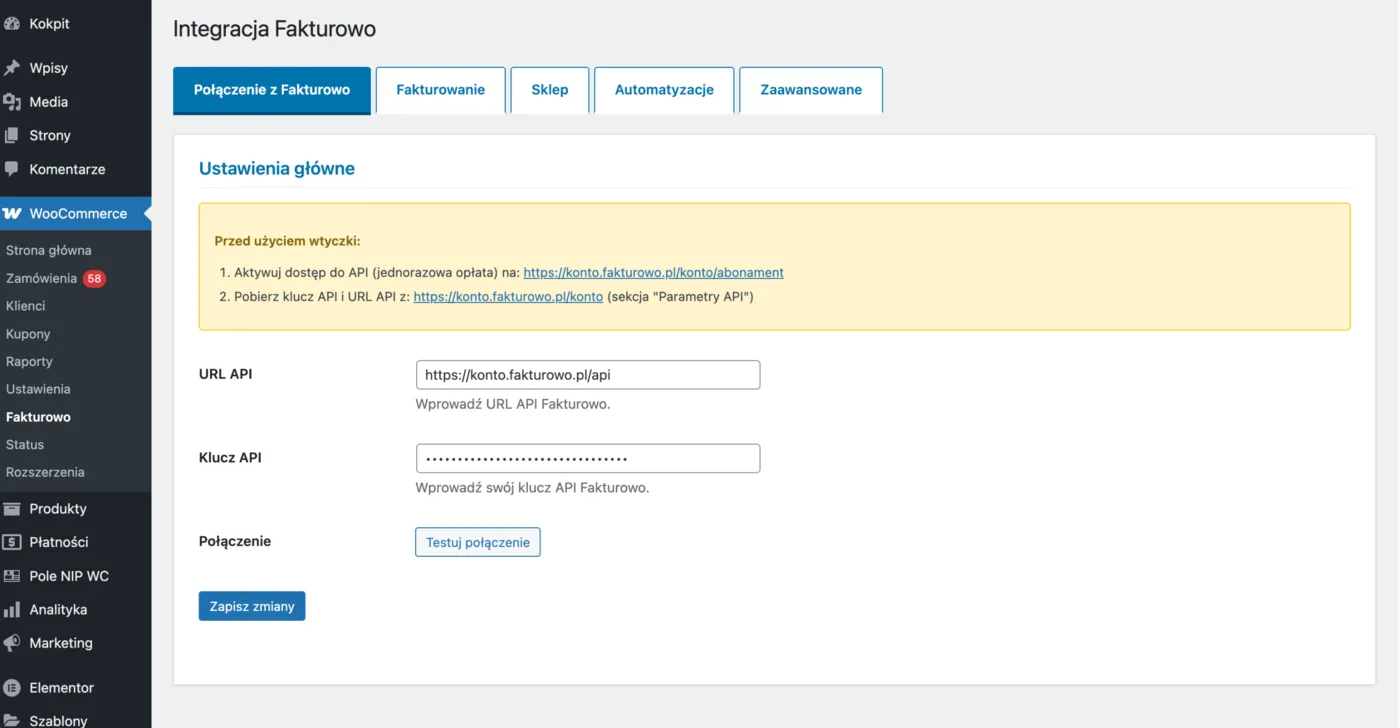Click the Wpisy pin icon
This screenshot has width=1400, height=728.
12,68
